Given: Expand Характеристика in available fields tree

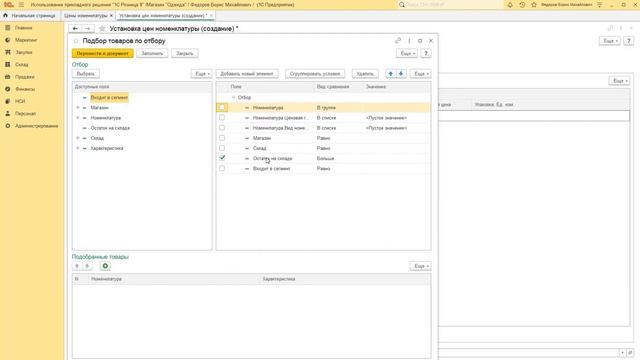Looking at the screenshot, I should (x=78, y=149).
